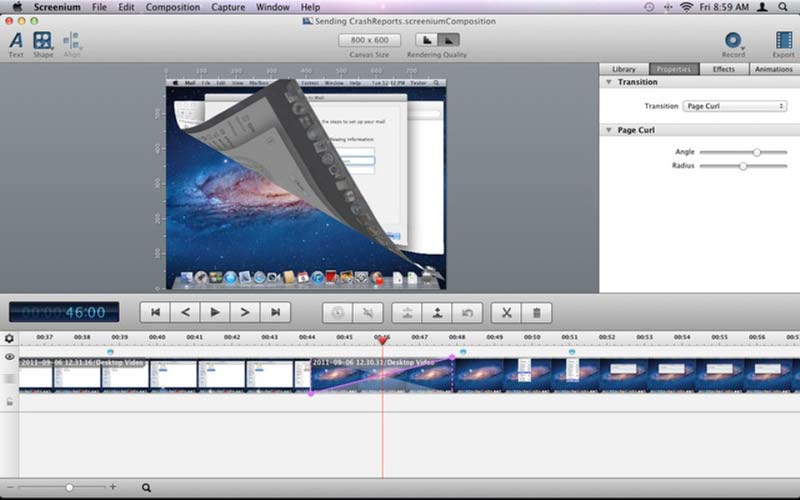Collapse the Page Curl section
800x500 pixels.
coord(609,130)
